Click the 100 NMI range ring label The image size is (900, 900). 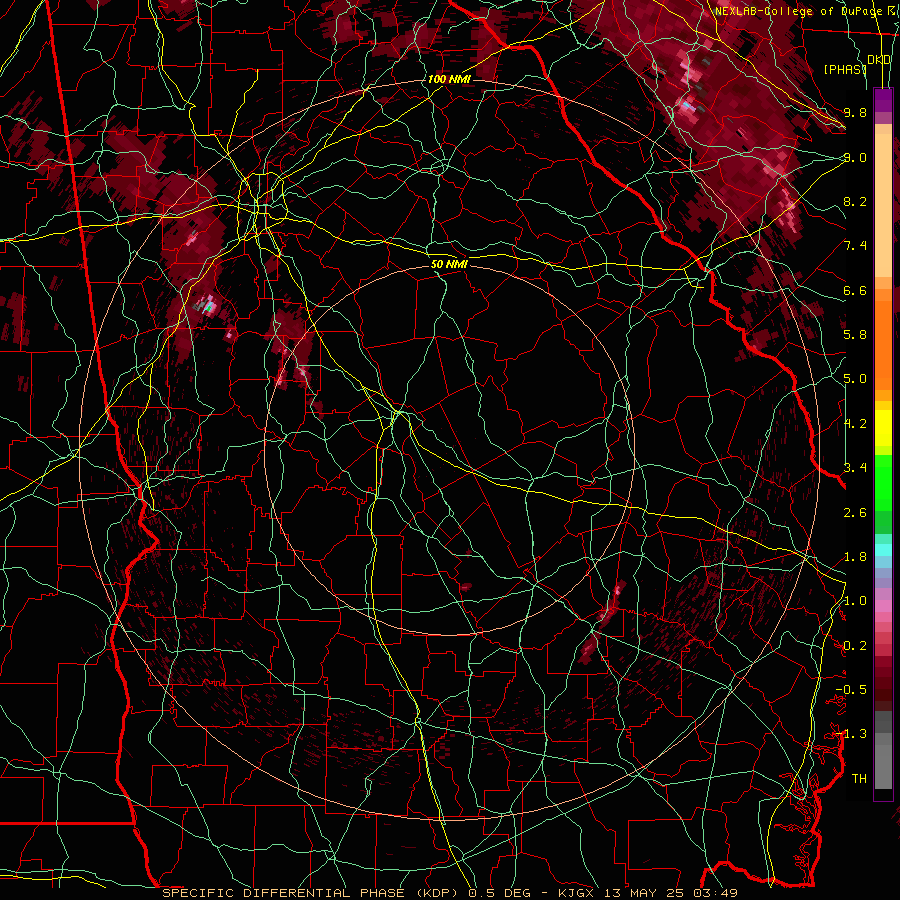(x=449, y=79)
